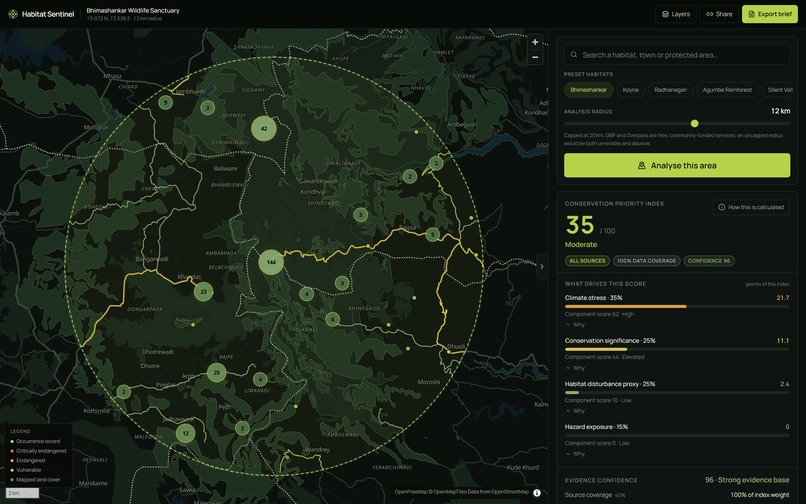This screenshot has width=806, height=504.
Task: Select the Radhanagari preset habitat
Action: [x=670, y=89]
